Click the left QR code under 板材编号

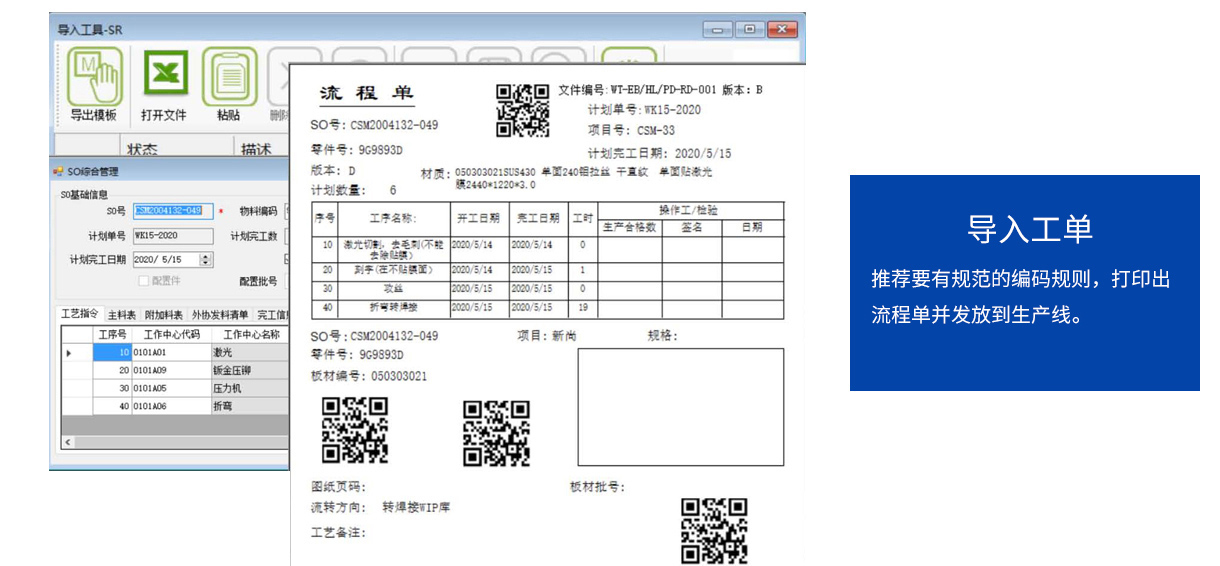pyautogui.click(x=354, y=430)
